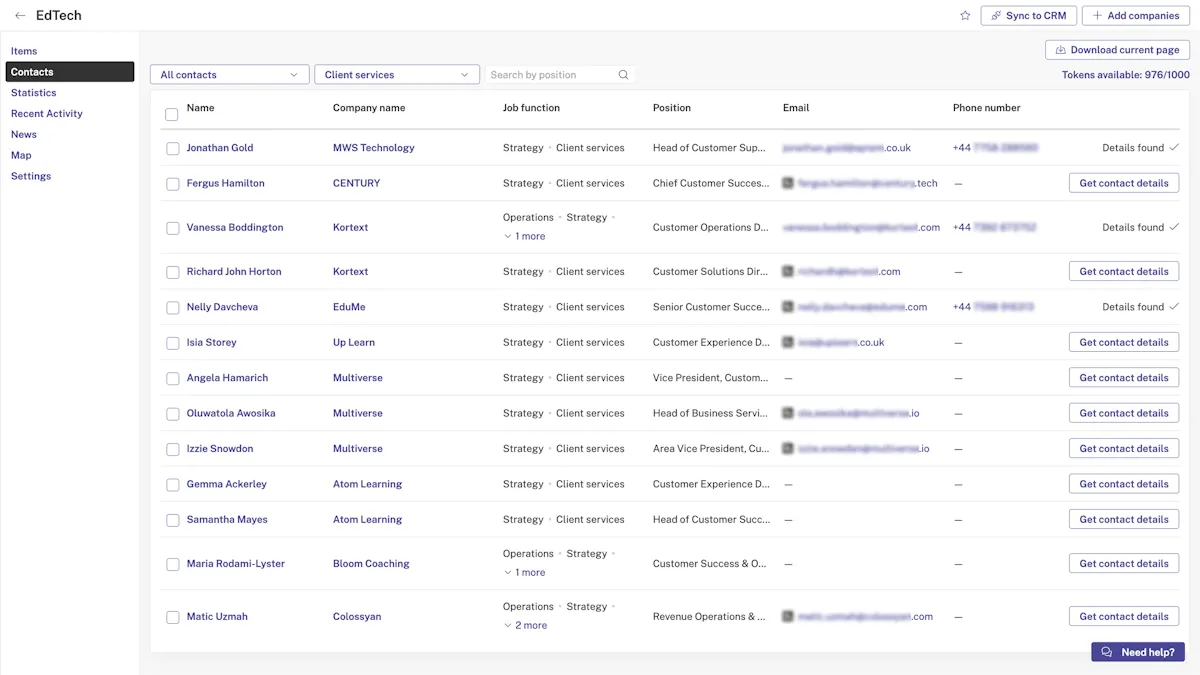The image size is (1200, 675).
Task: Open the Kortext company link for Vanessa Boddington
Action: click(x=350, y=228)
